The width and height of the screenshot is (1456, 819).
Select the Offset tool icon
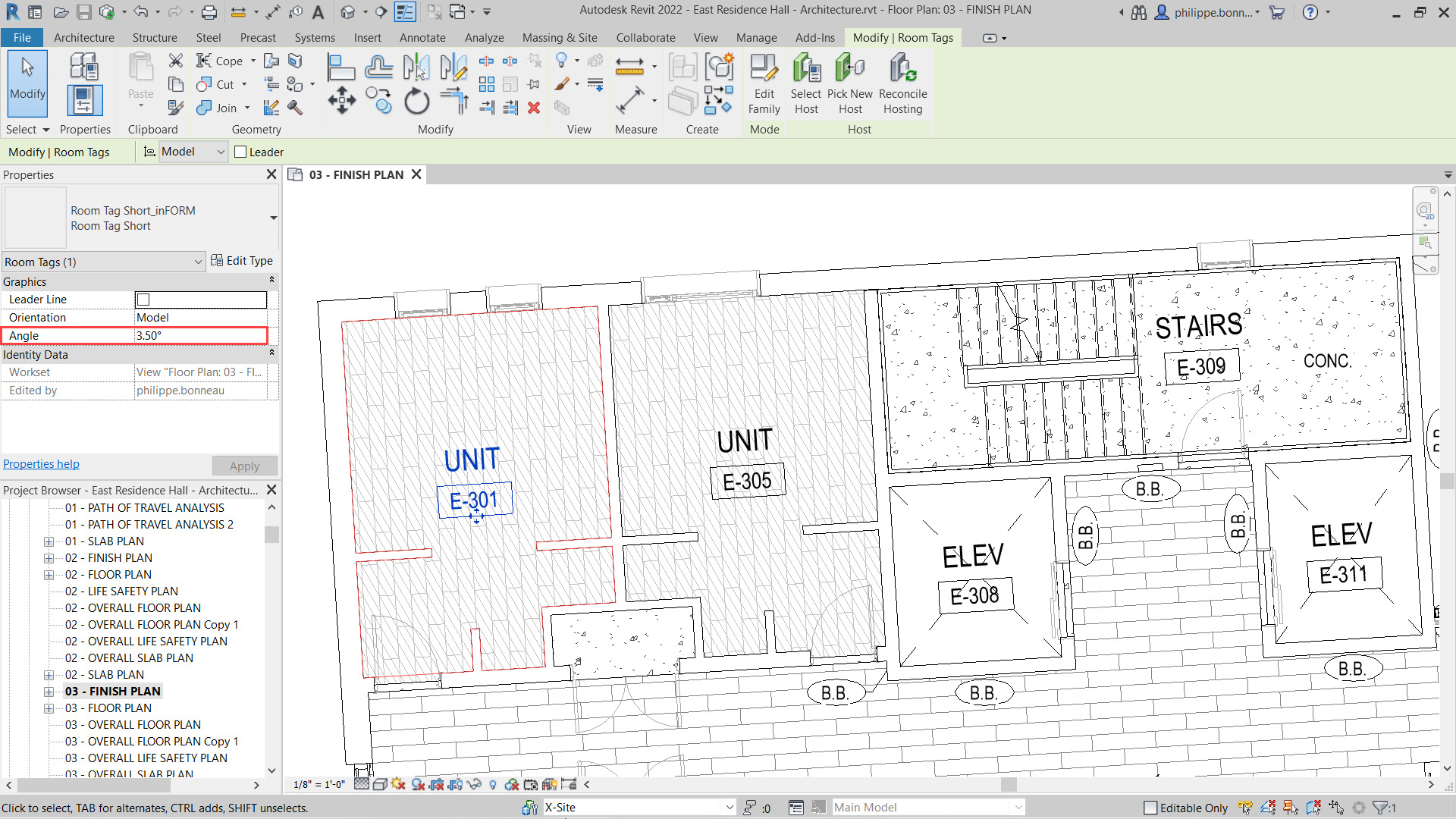378,67
